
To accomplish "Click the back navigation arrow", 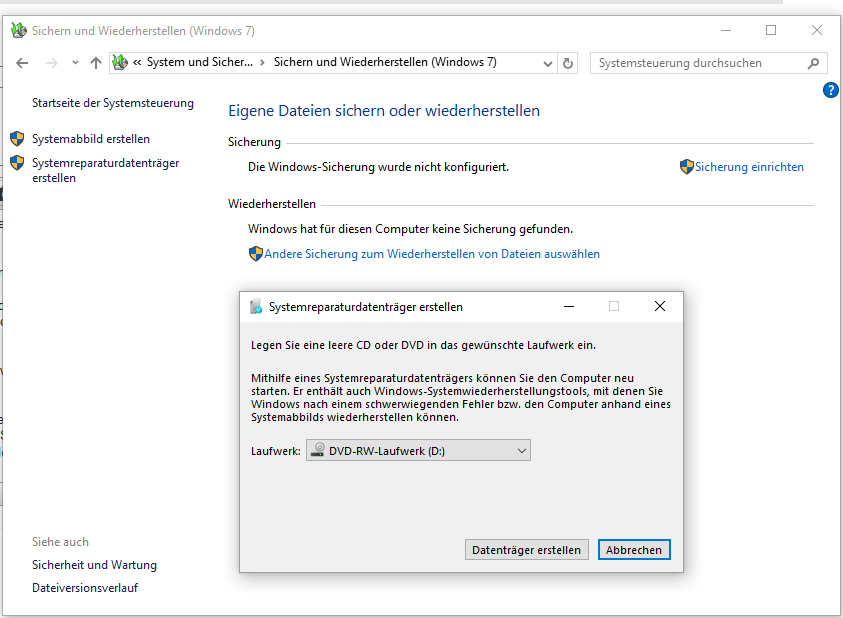I will pyautogui.click(x=22, y=63).
